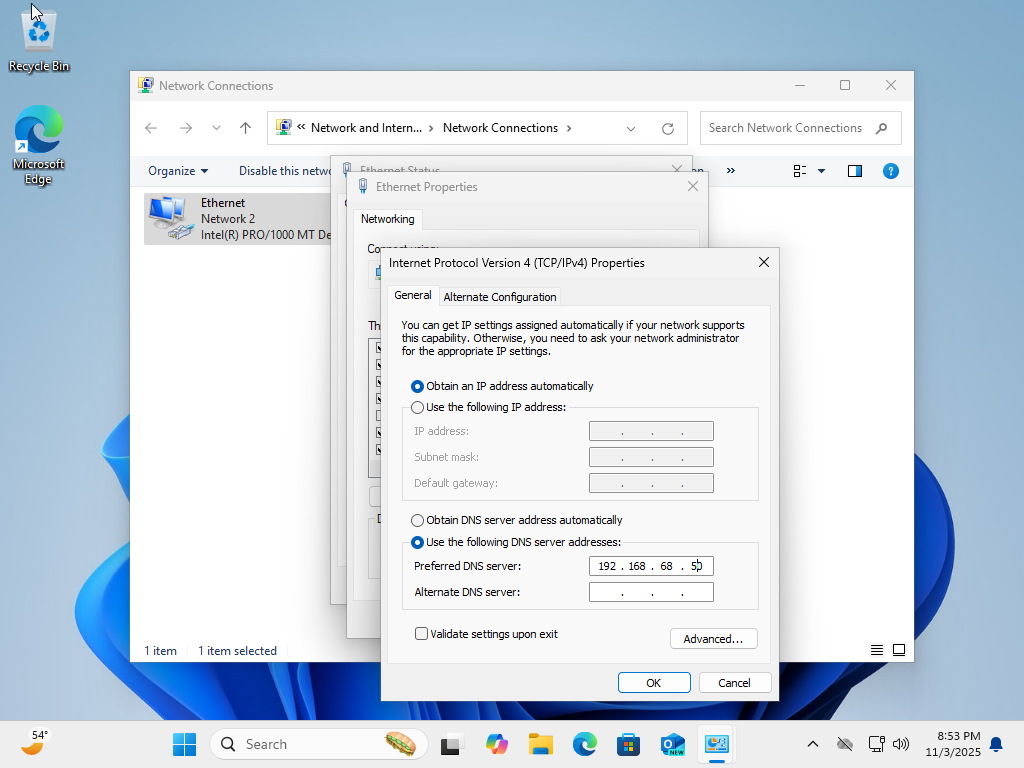Open Microsoft Edge from the desktop
The height and width of the screenshot is (768, 1024).
click(38, 130)
